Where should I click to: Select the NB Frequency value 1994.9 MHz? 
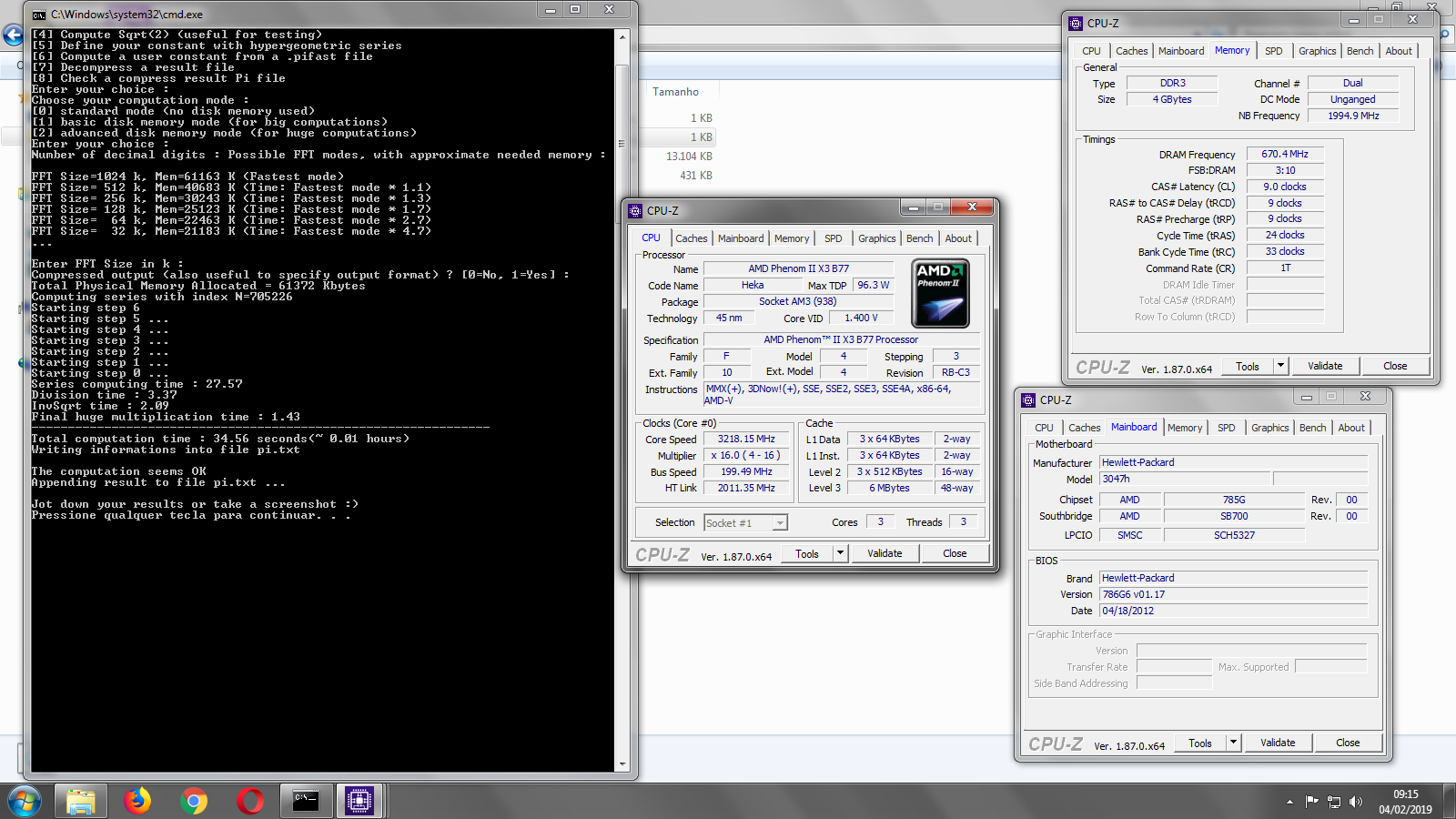(x=1353, y=116)
